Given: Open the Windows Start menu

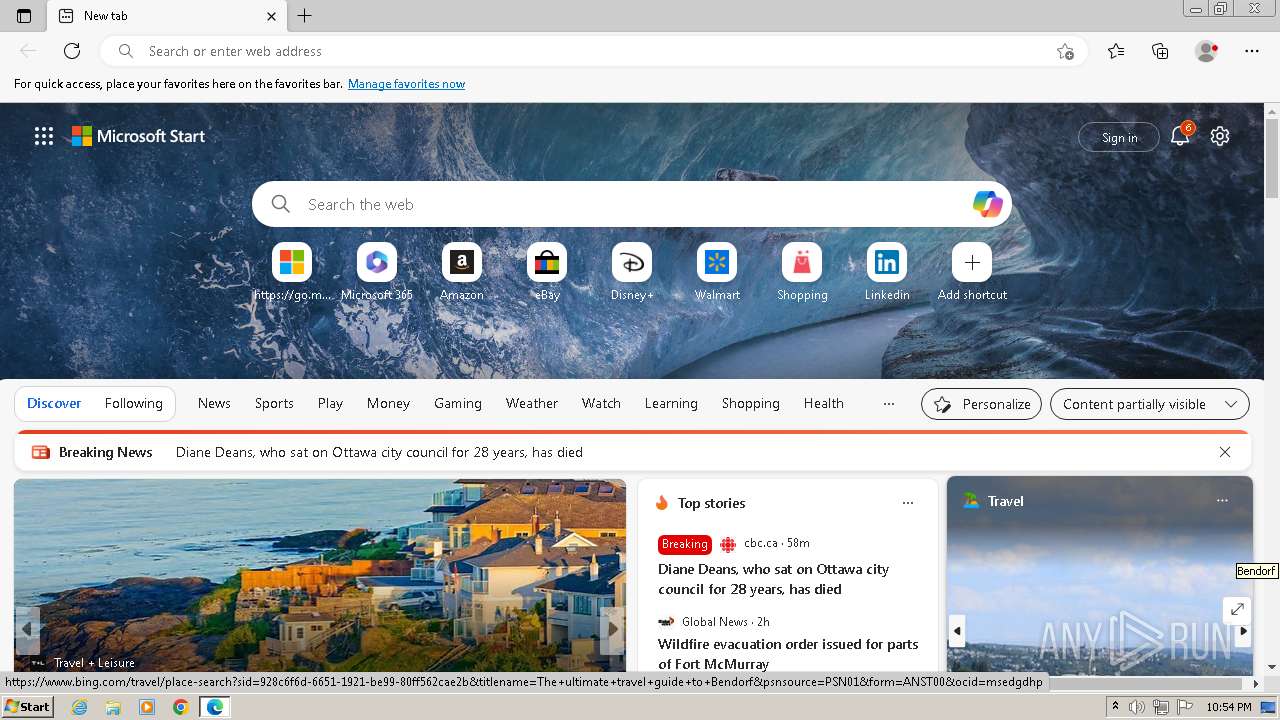Looking at the screenshot, I should pos(28,706).
